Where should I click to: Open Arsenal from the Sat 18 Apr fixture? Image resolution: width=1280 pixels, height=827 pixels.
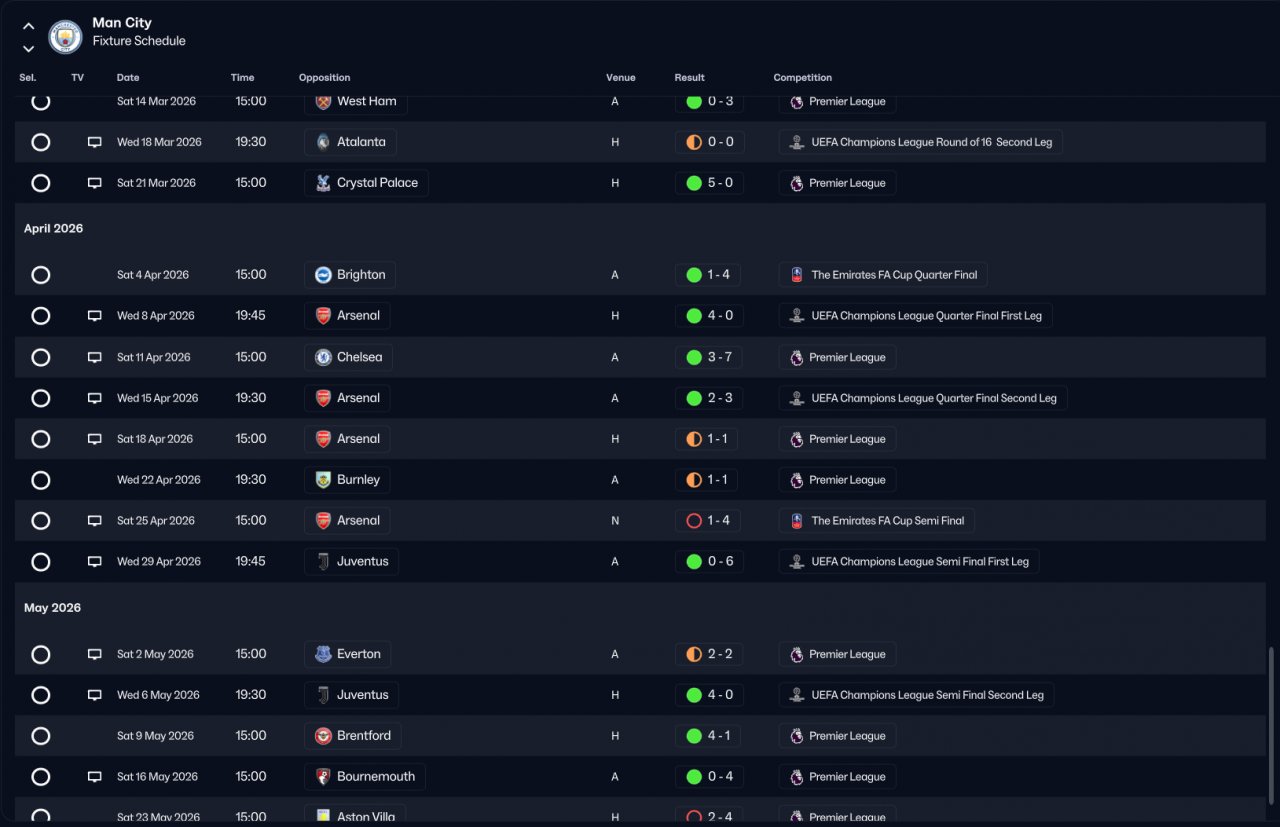click(x=347, y=439)
